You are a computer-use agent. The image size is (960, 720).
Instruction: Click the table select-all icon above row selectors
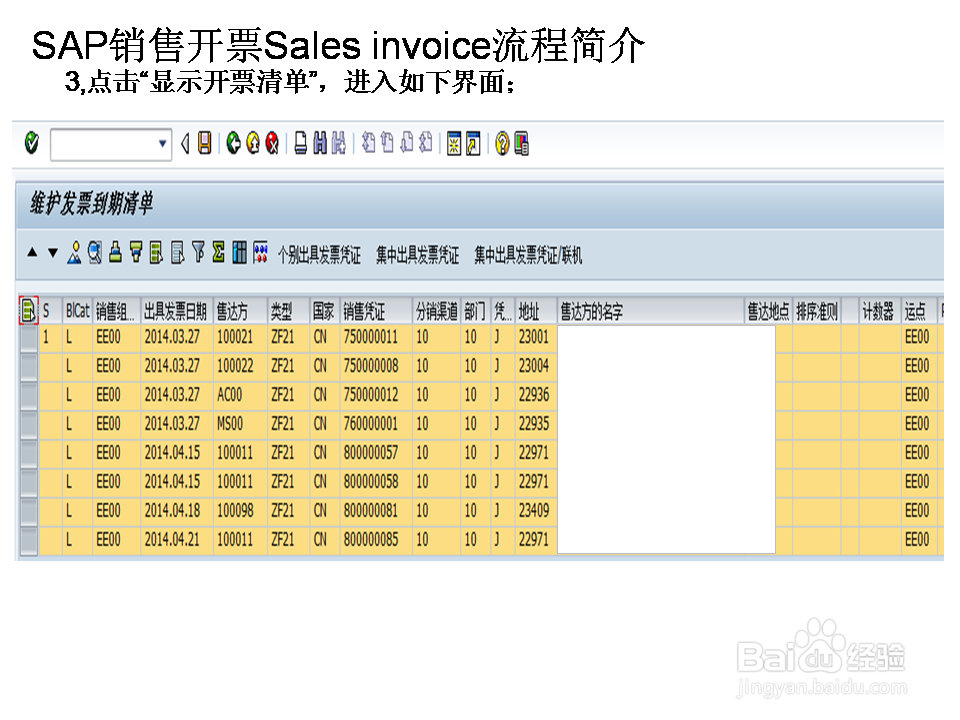click(x=28, y=310)
